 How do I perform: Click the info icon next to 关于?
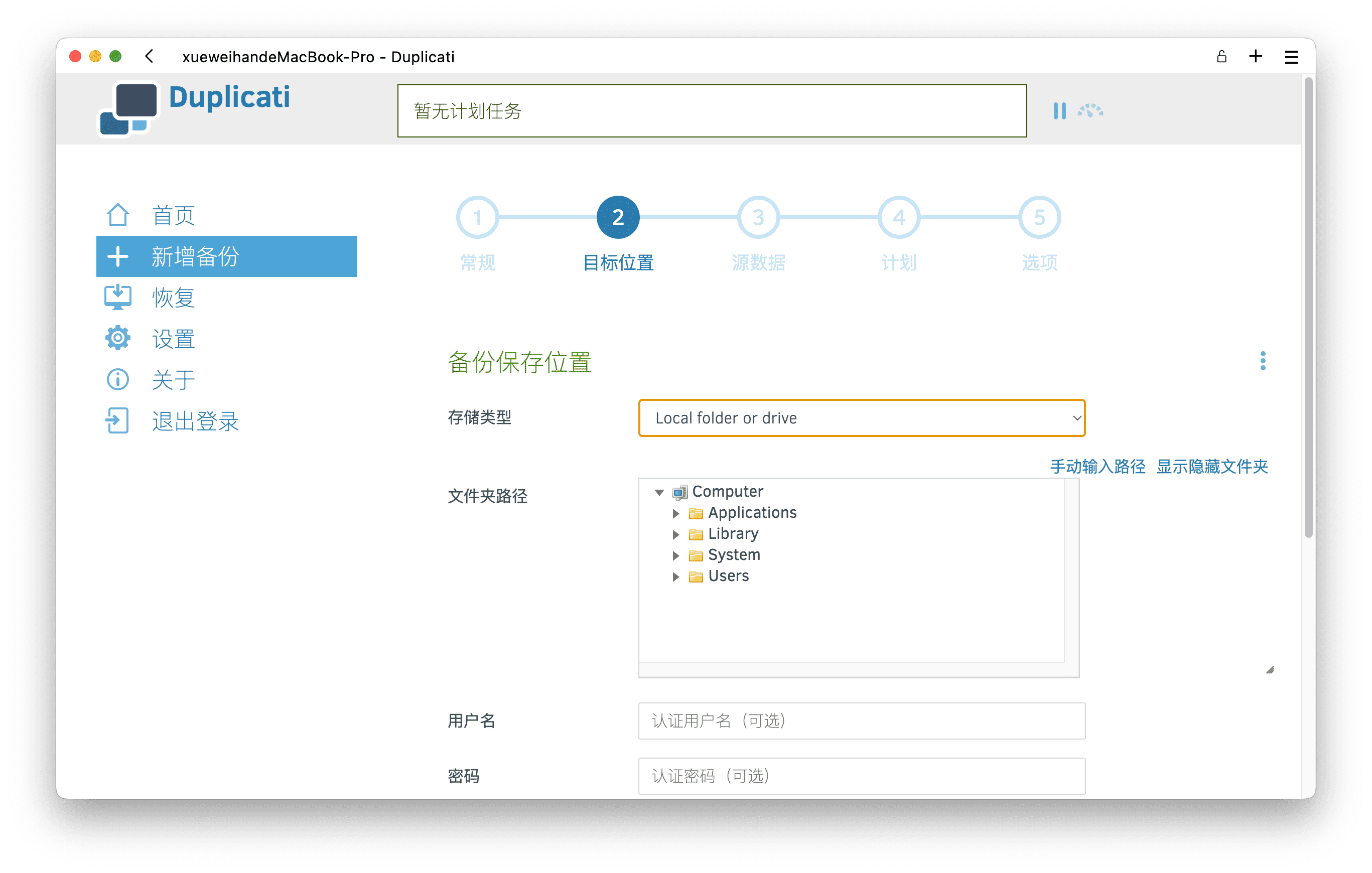click(x=117, y=379)
